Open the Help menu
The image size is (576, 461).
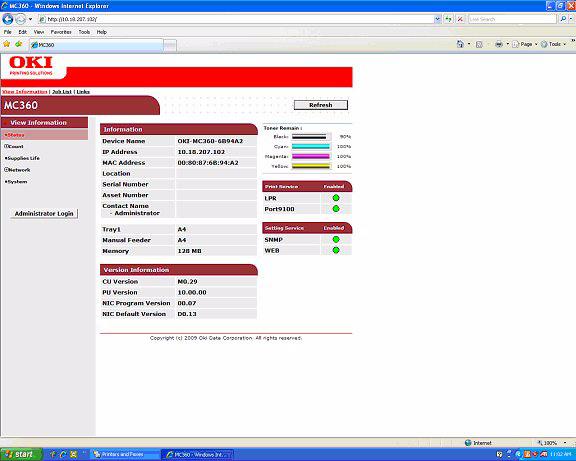(x=102, y=32)
